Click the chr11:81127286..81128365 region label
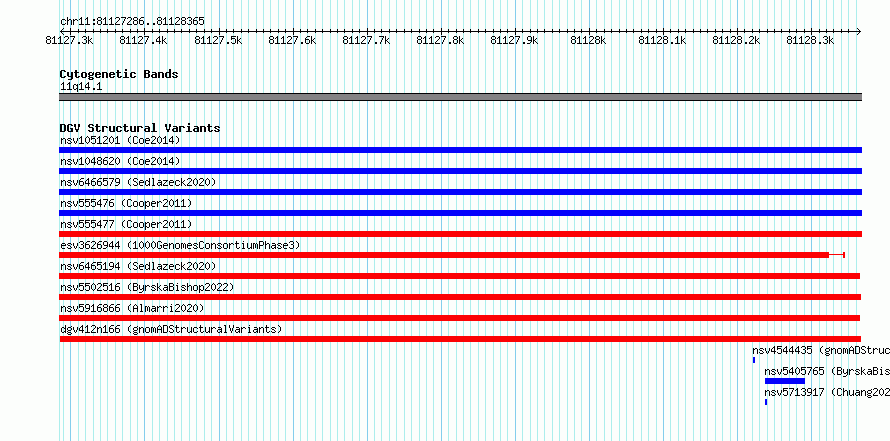 tap(132, 22)
